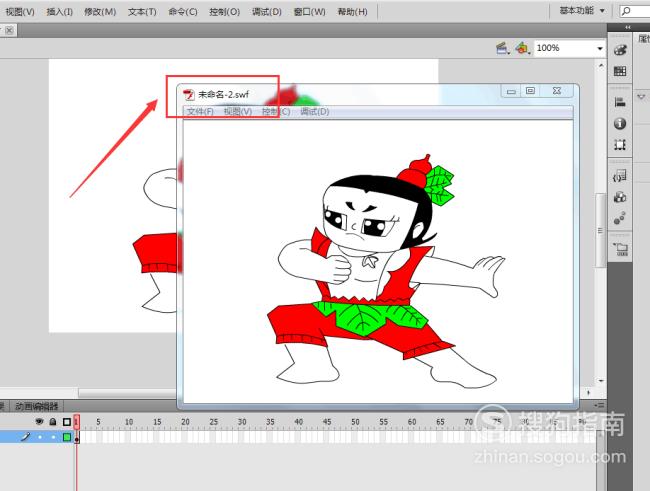The height and width of the screenshot is (491, 650).
Task: Open the Swatches panel grid icon
Action: click(x=620, y=71)
